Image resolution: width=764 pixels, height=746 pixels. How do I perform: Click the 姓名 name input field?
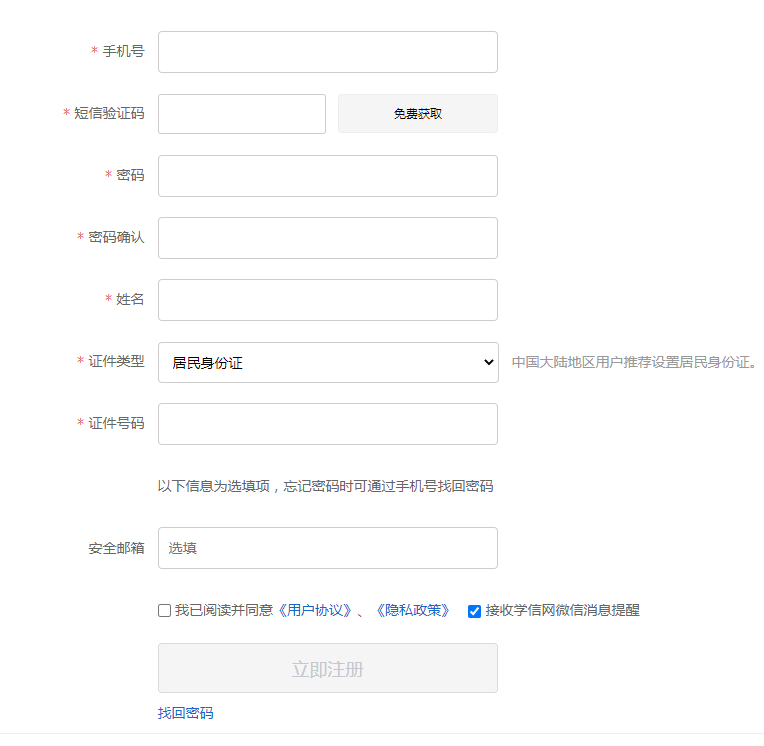[327, 300]
